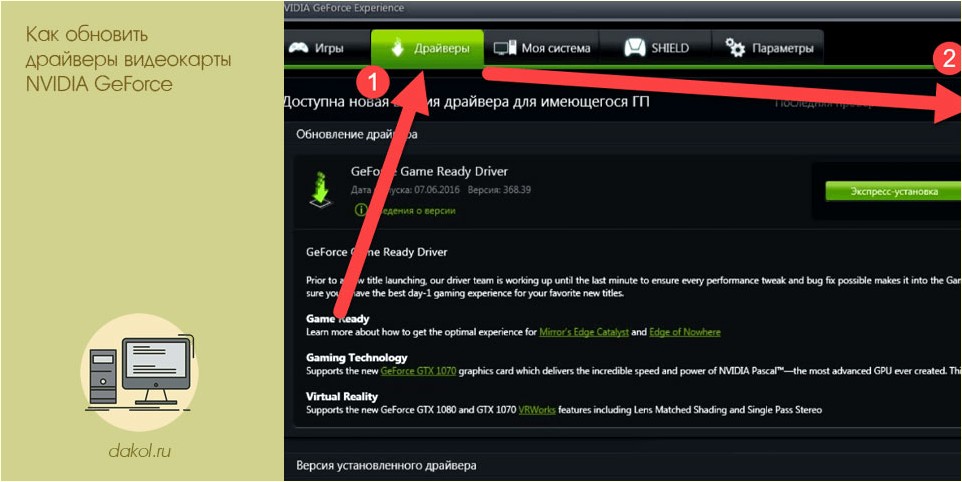This screenshot has height=482, width=962.
Task: Click the gears icon on Параметры tab
Action: (735, 48)
